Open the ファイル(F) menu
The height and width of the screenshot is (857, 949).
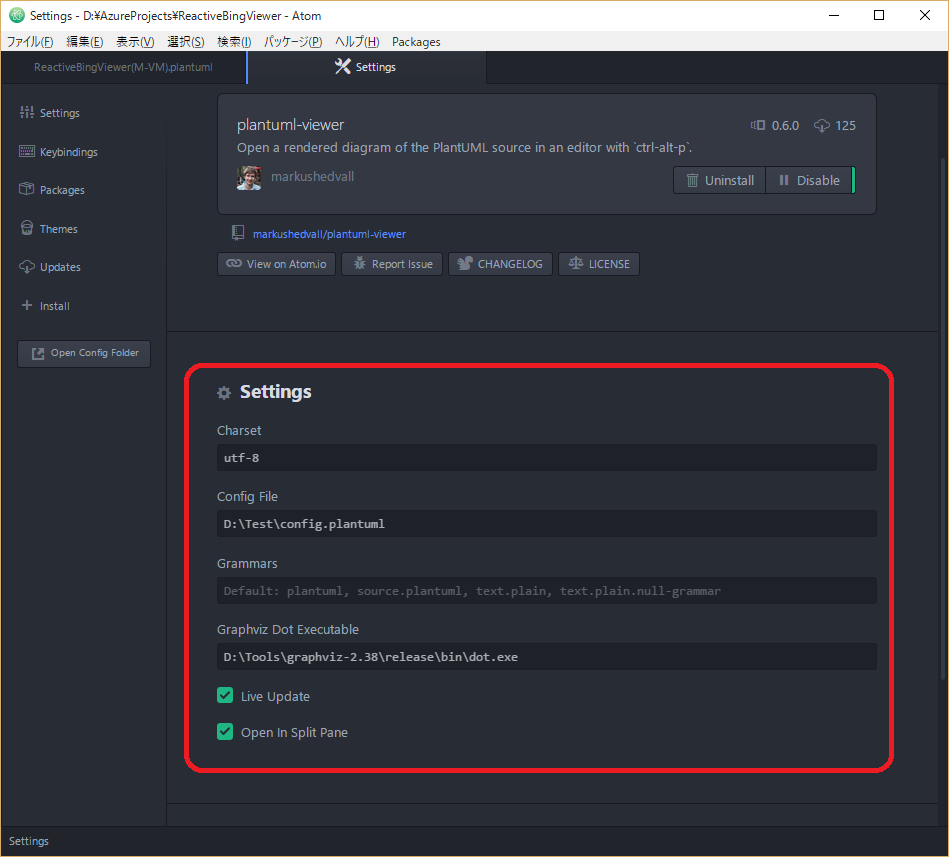[30, 42]
